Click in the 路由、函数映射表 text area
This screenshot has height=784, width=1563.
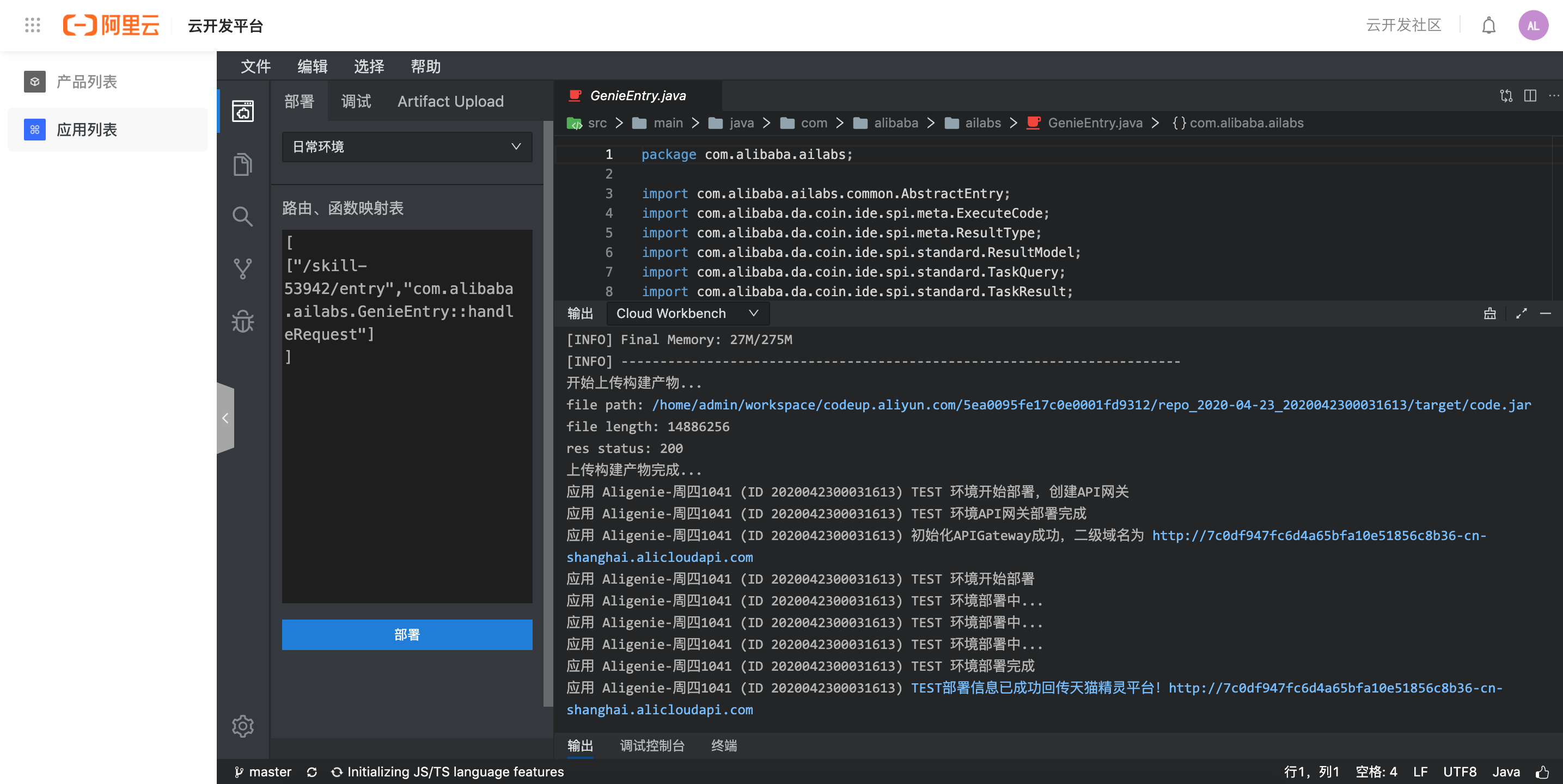407,416
